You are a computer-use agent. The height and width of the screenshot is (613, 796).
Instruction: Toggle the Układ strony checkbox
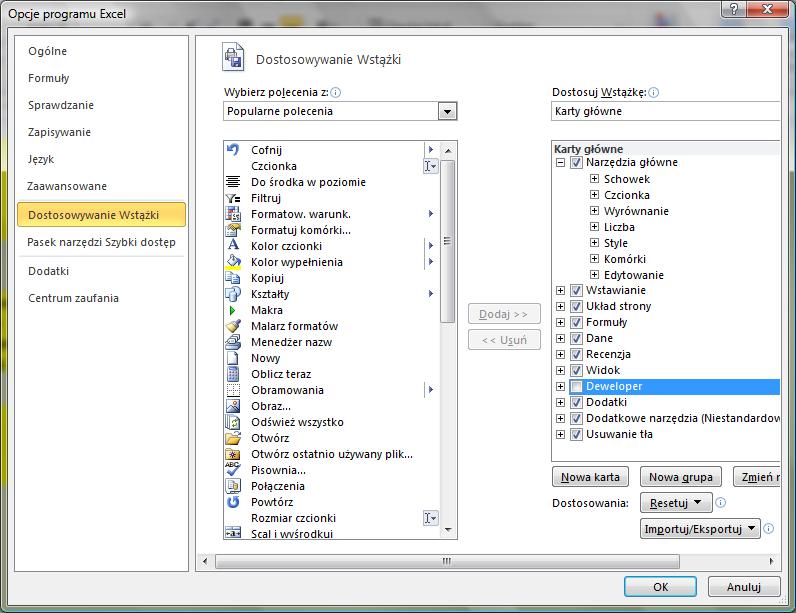pos(576,306)
